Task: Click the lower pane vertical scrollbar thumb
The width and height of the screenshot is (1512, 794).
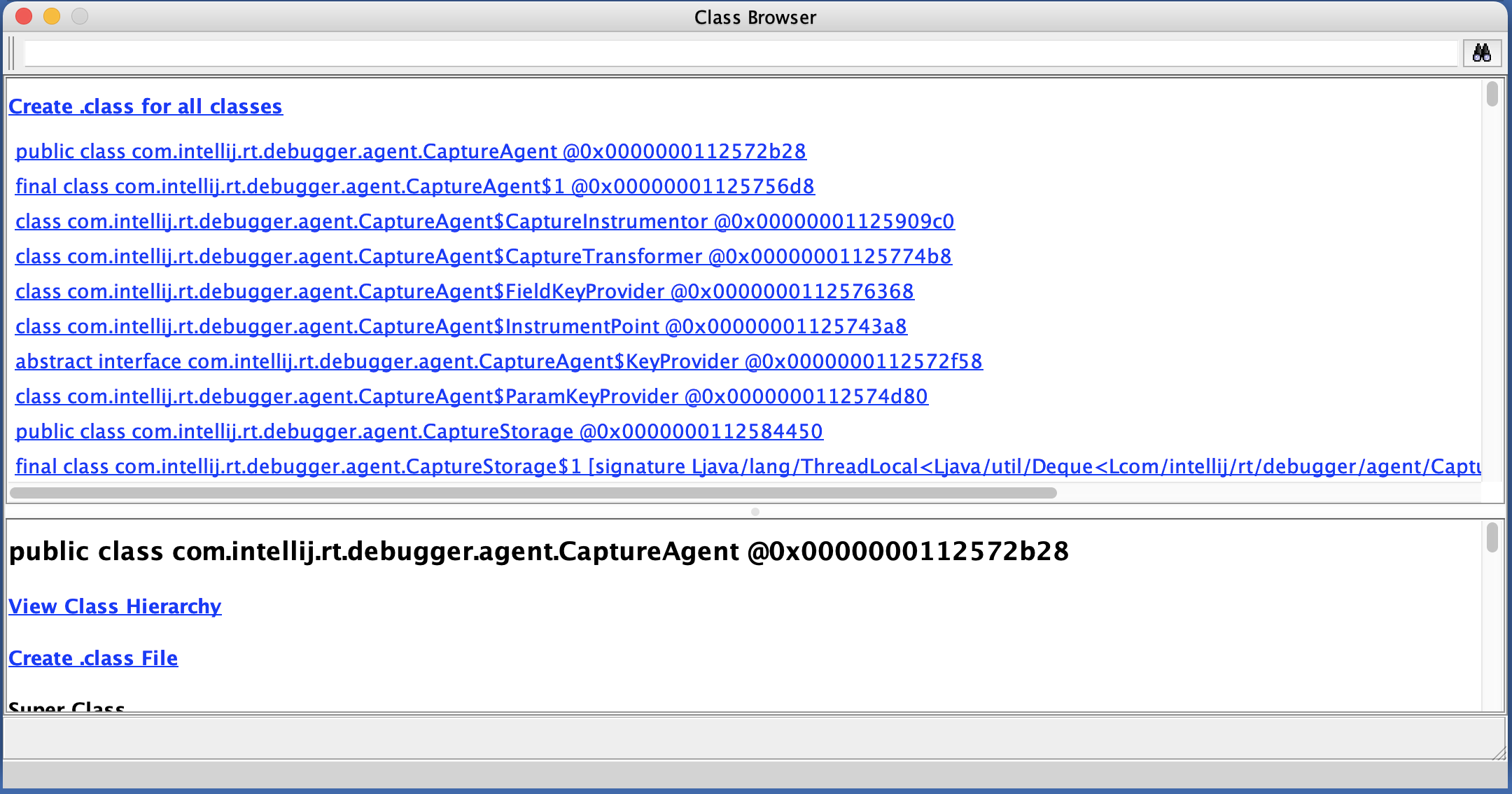Action: 1492,538
